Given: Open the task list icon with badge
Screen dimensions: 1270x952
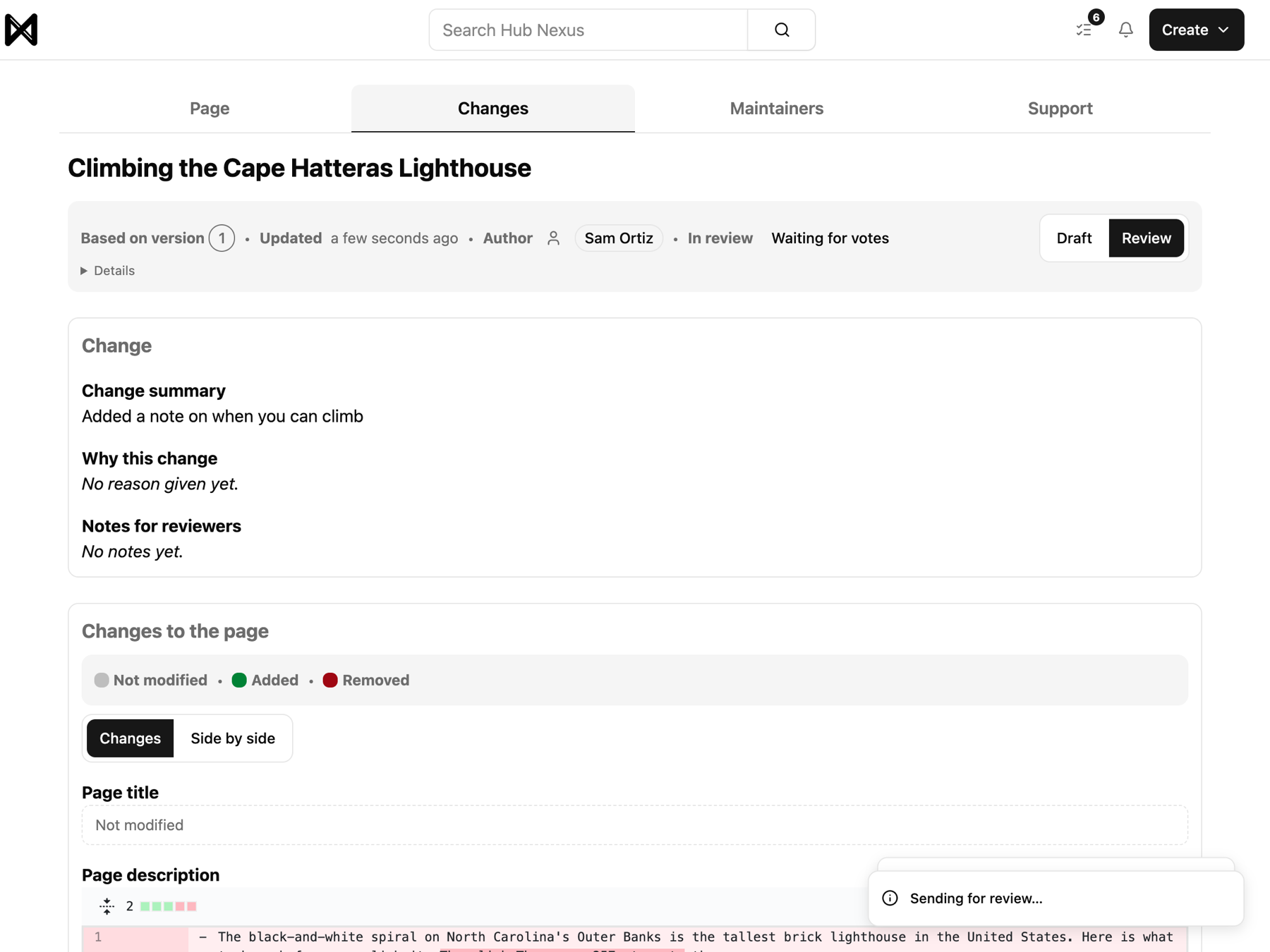Looking at the screenshot, I should coord(1084,30).
